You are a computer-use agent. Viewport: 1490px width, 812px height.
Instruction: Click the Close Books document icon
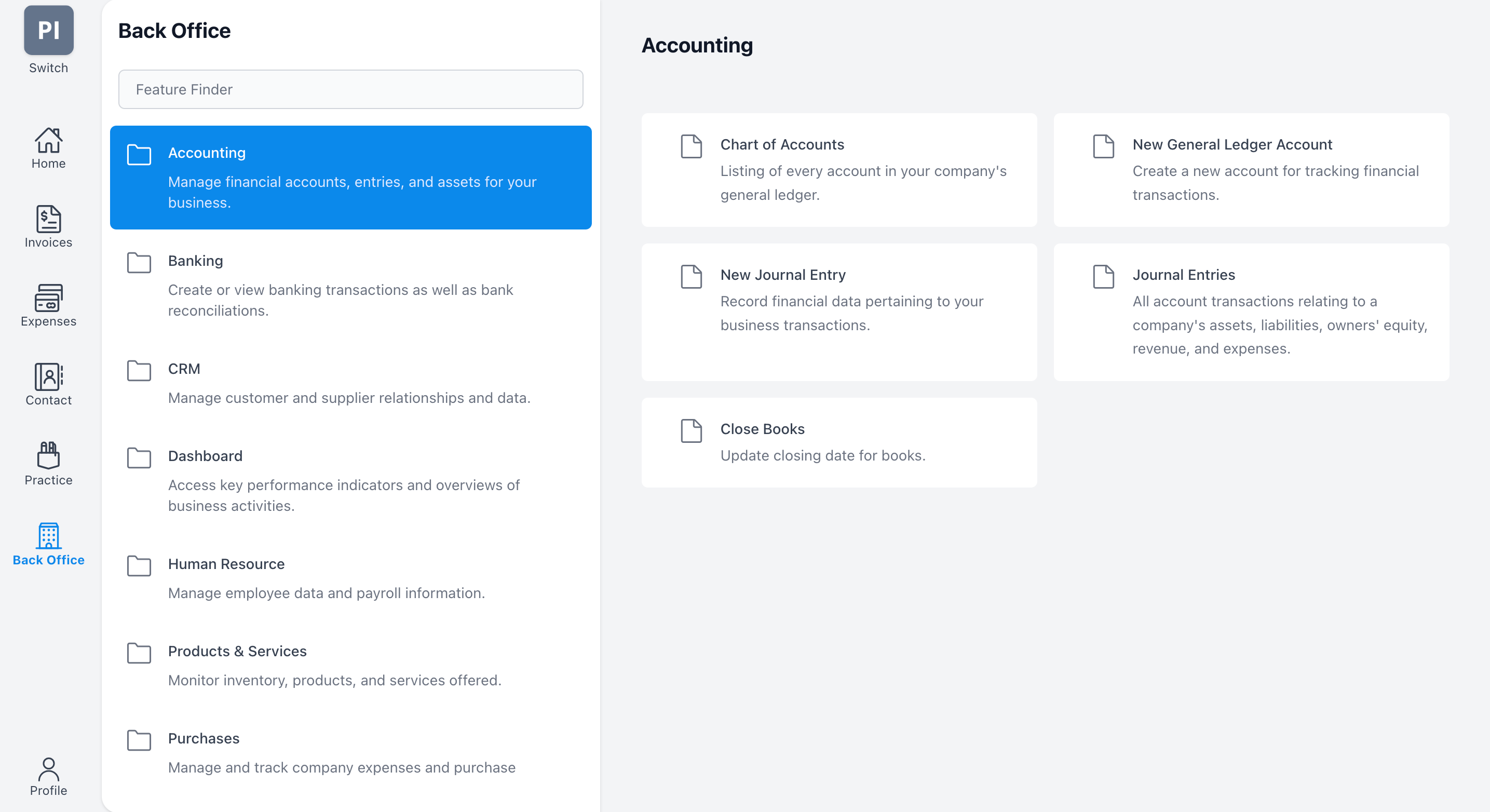point(690,431)
